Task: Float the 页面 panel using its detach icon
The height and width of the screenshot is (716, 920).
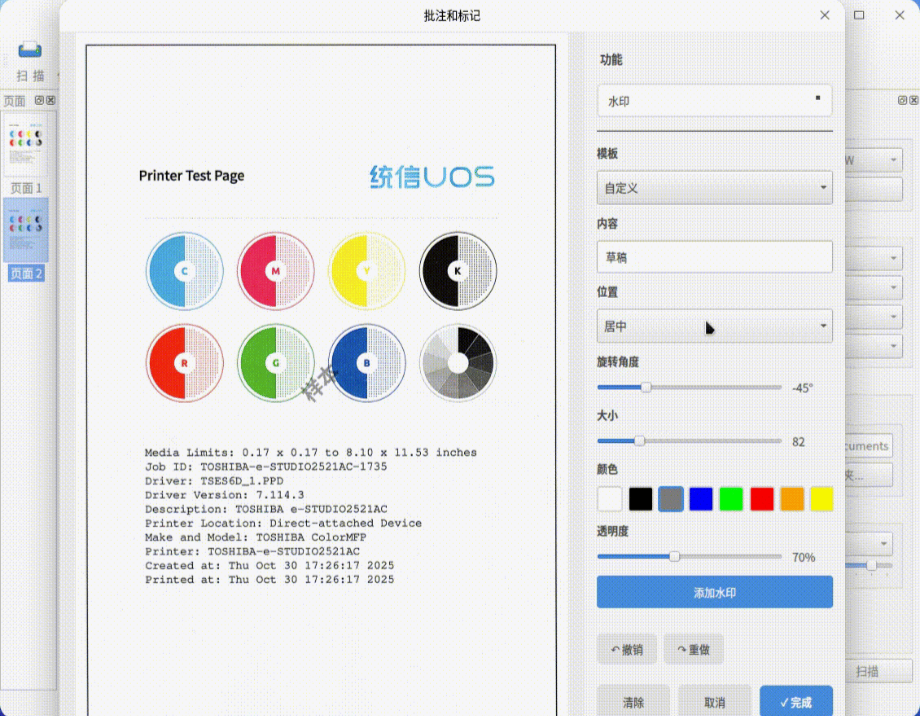Action: 39,100
